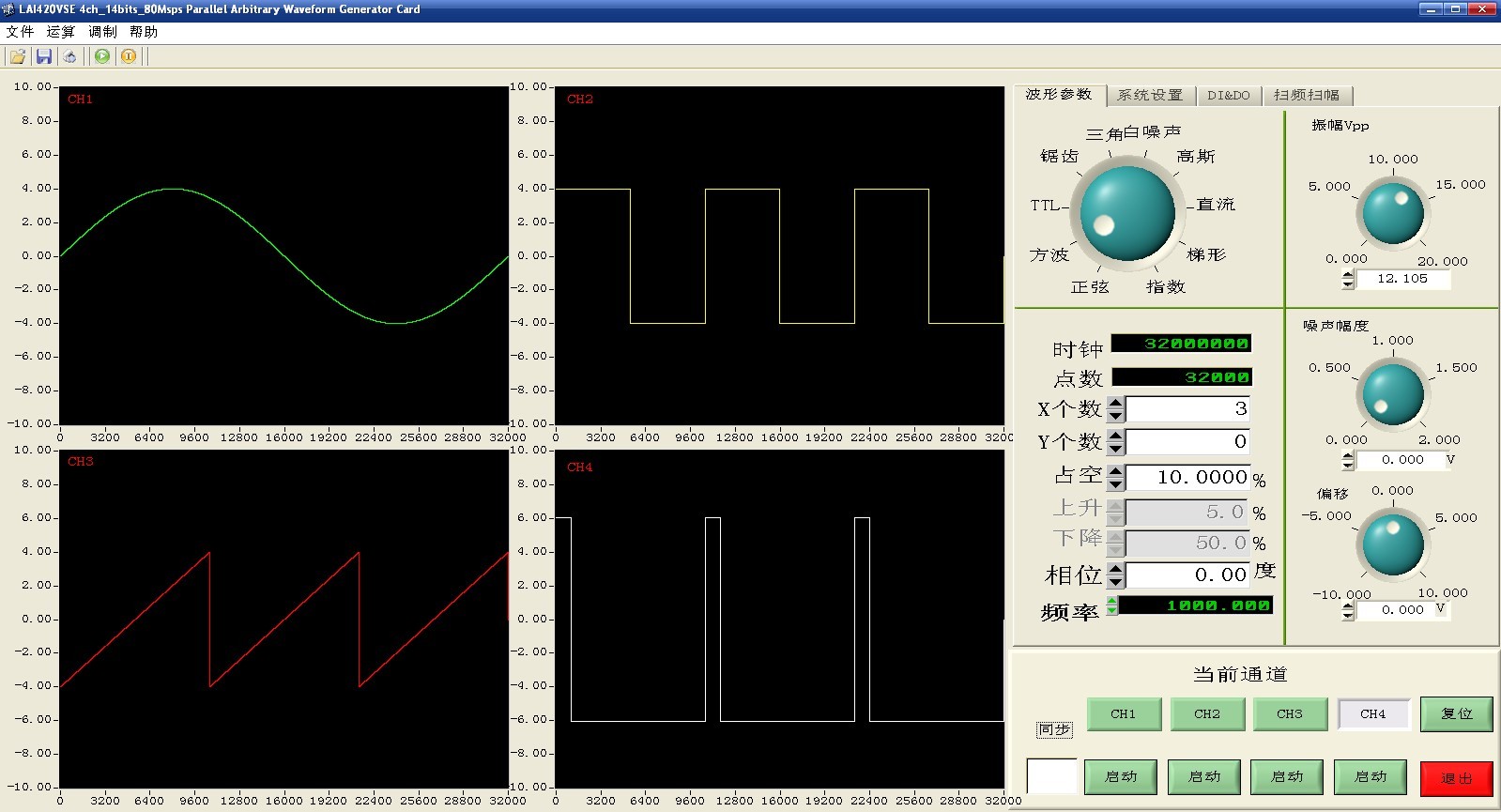Switch to the 系统设置 tab
Screen dimensions: 1501x812
coord(1151,96)
